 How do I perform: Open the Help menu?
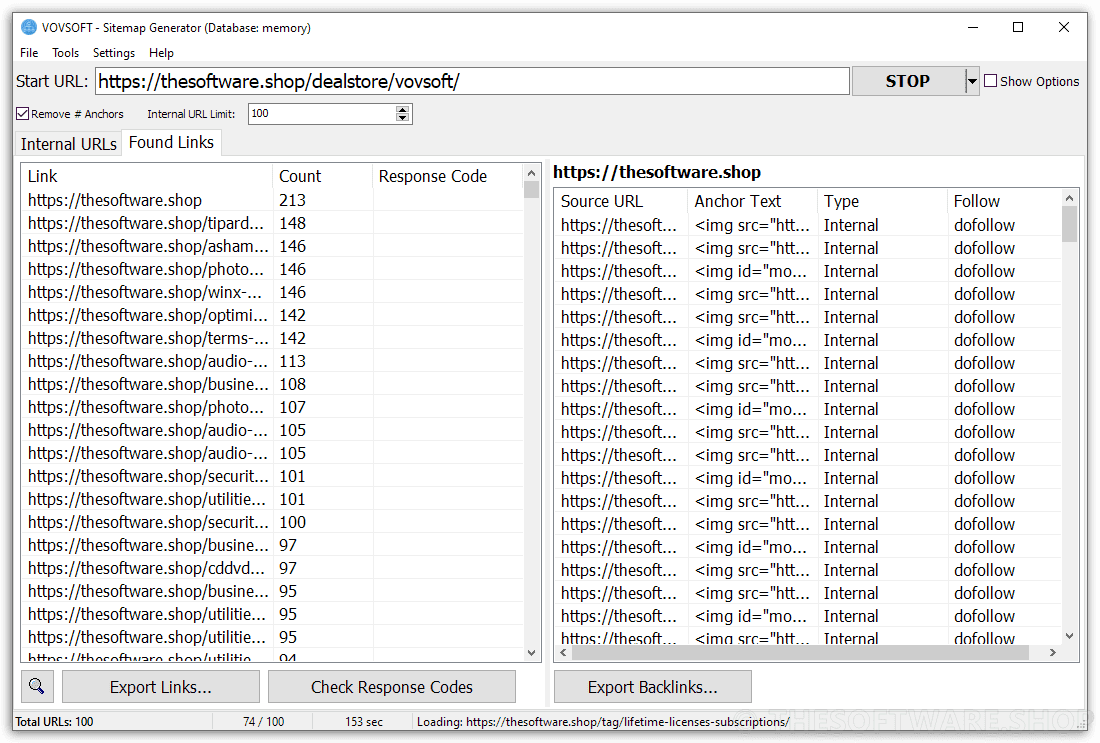point(161,53)
